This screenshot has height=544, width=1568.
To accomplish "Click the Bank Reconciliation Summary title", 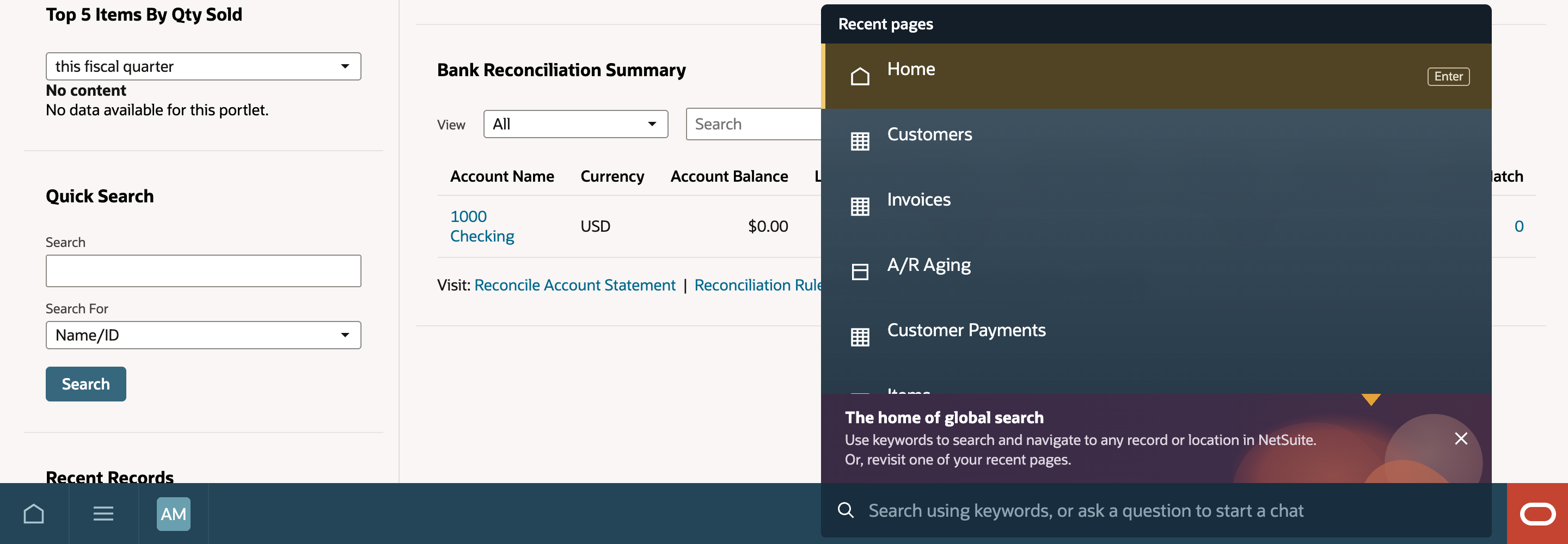I will point(561,70).
